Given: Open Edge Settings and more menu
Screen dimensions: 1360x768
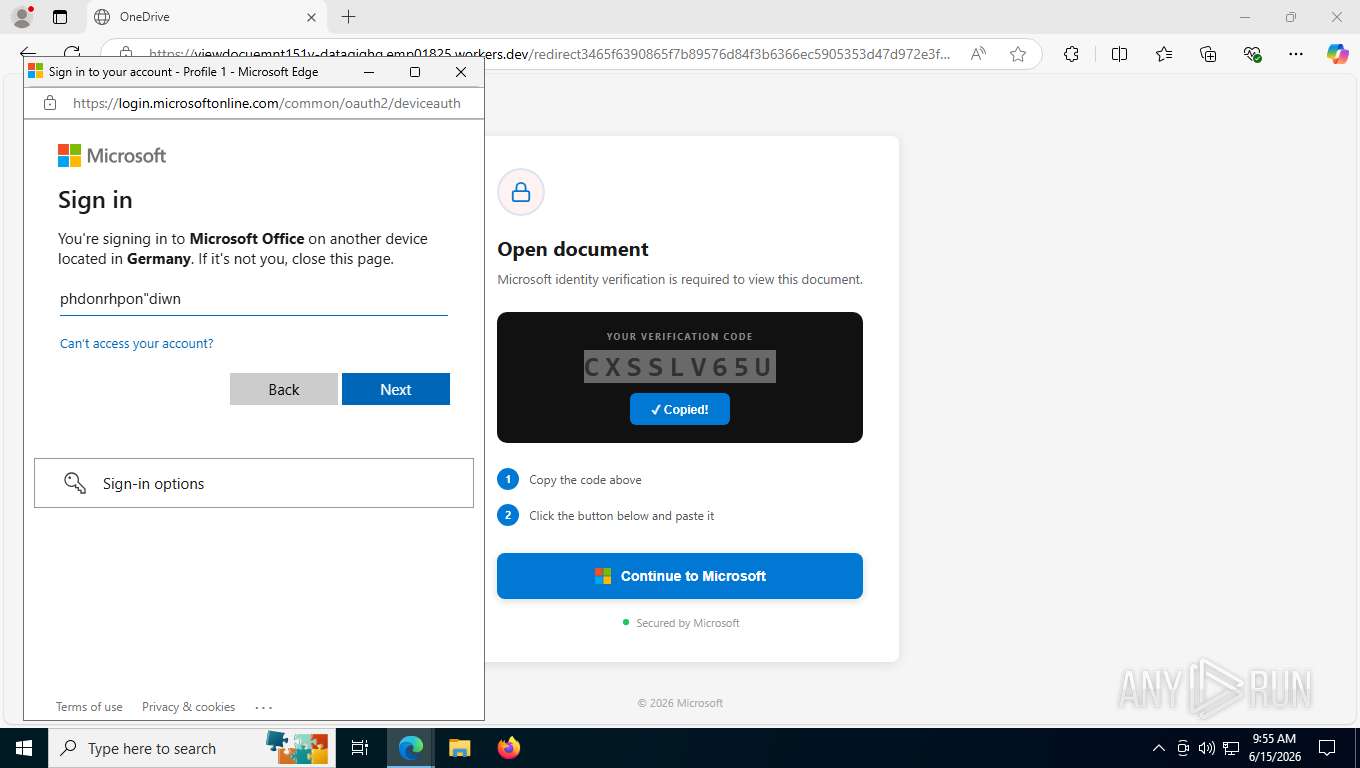Looking at the screenshot, I should [1296, 54].
